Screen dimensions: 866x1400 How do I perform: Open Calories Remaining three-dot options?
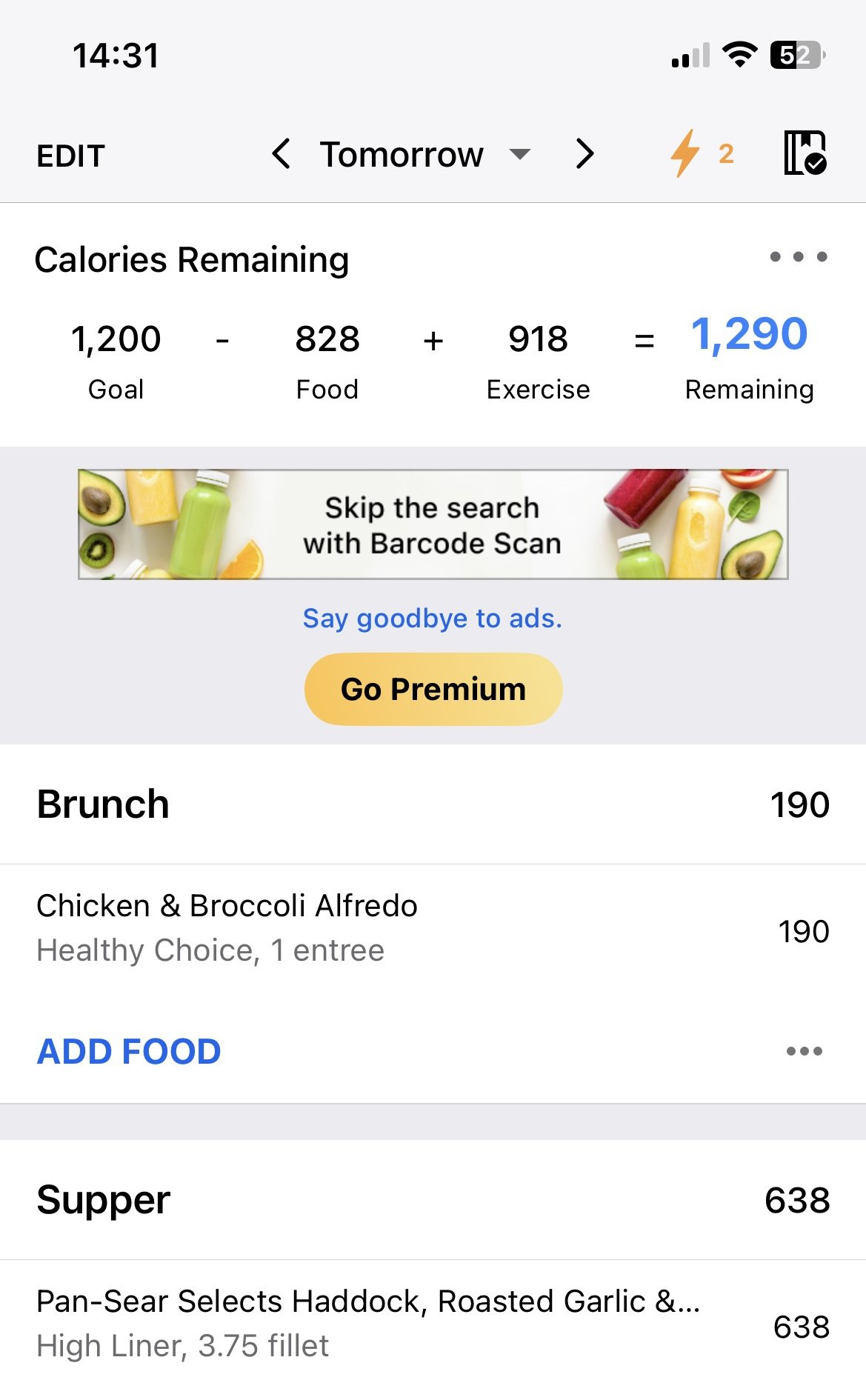coord(799,257)
